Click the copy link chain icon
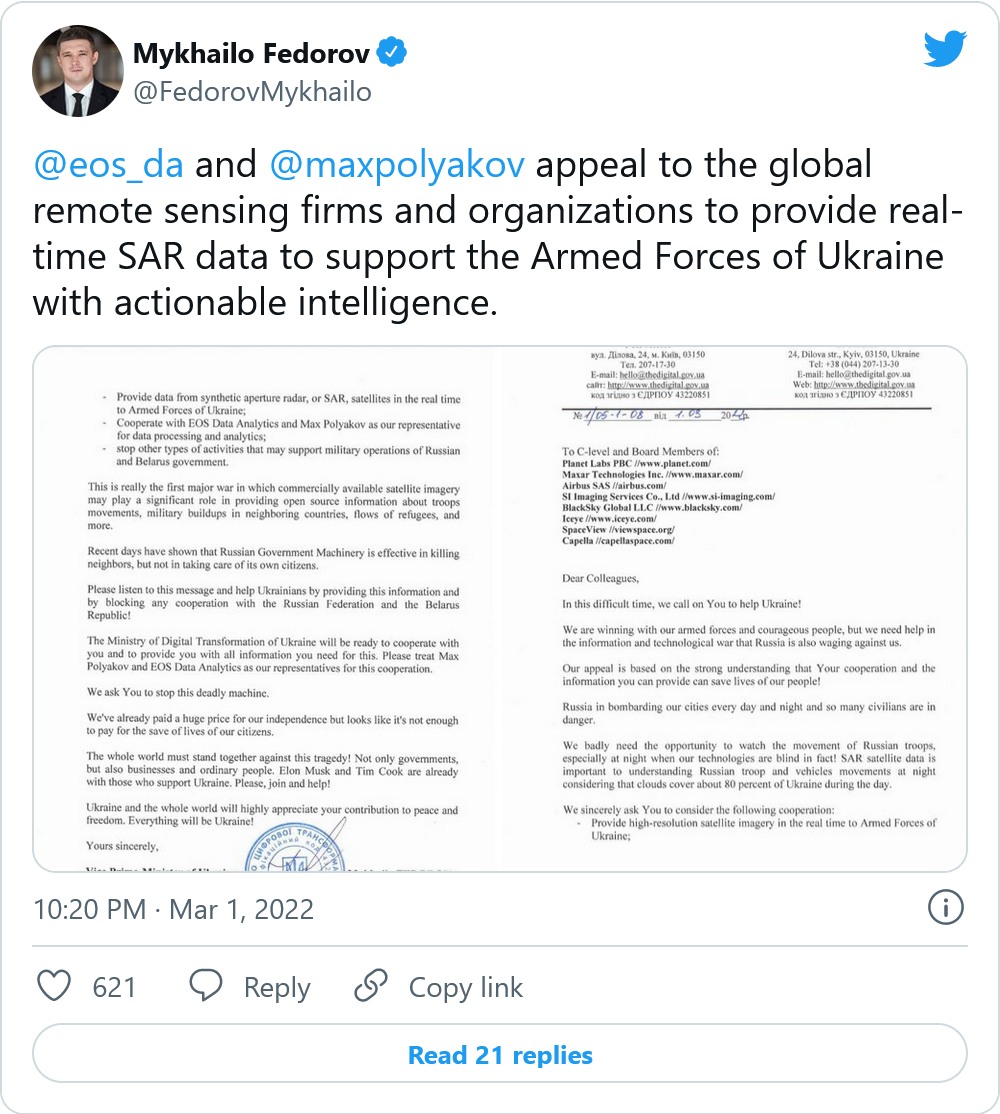 click(371, 987)
